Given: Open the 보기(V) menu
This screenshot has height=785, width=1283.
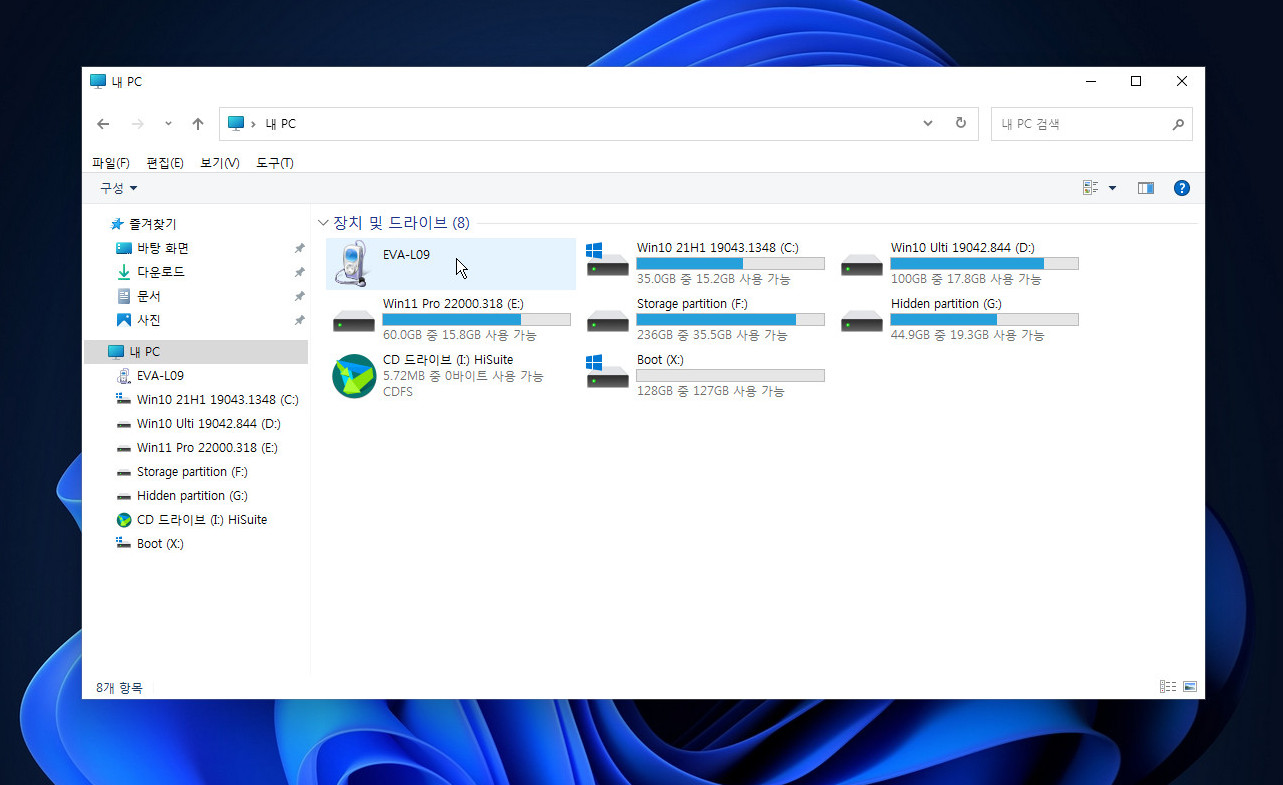Looking at the screenshot, I should pyautogui.click(x=220, y=163).
